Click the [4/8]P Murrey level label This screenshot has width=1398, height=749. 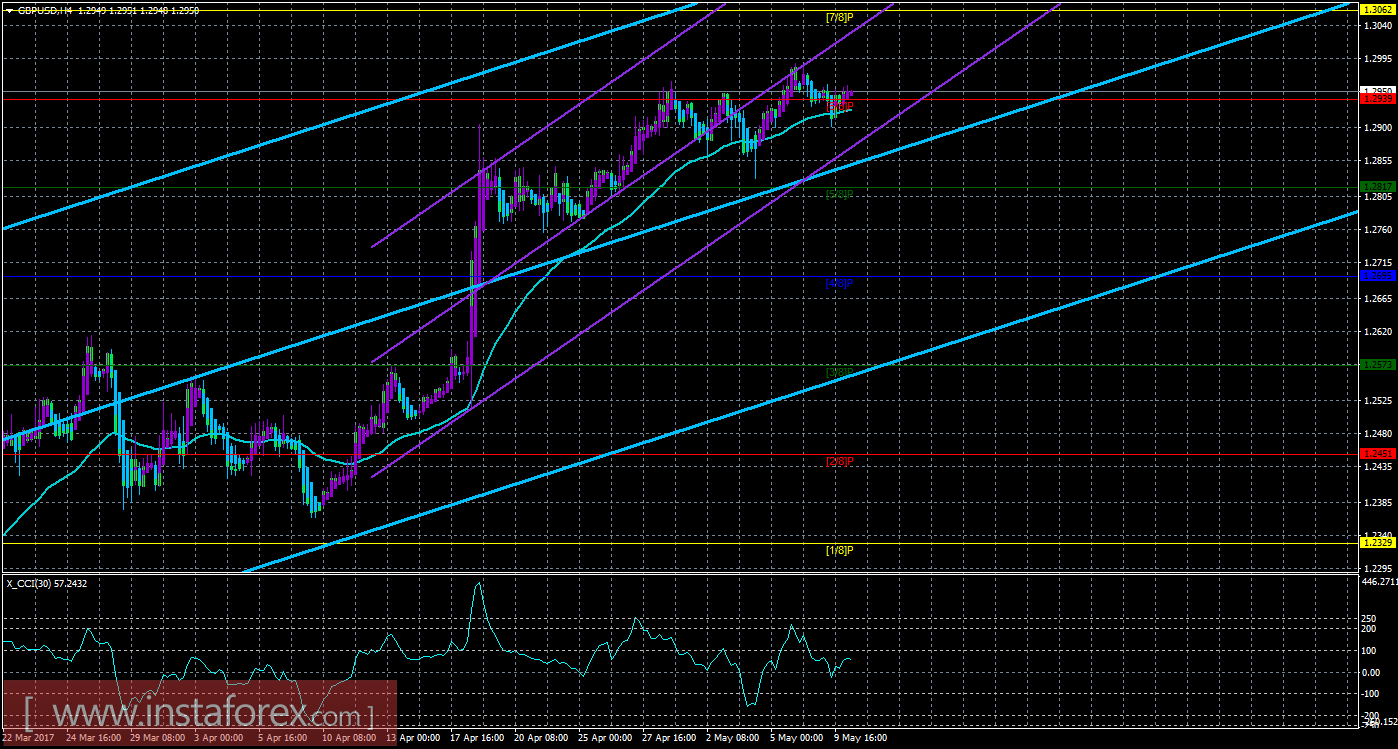839,283
